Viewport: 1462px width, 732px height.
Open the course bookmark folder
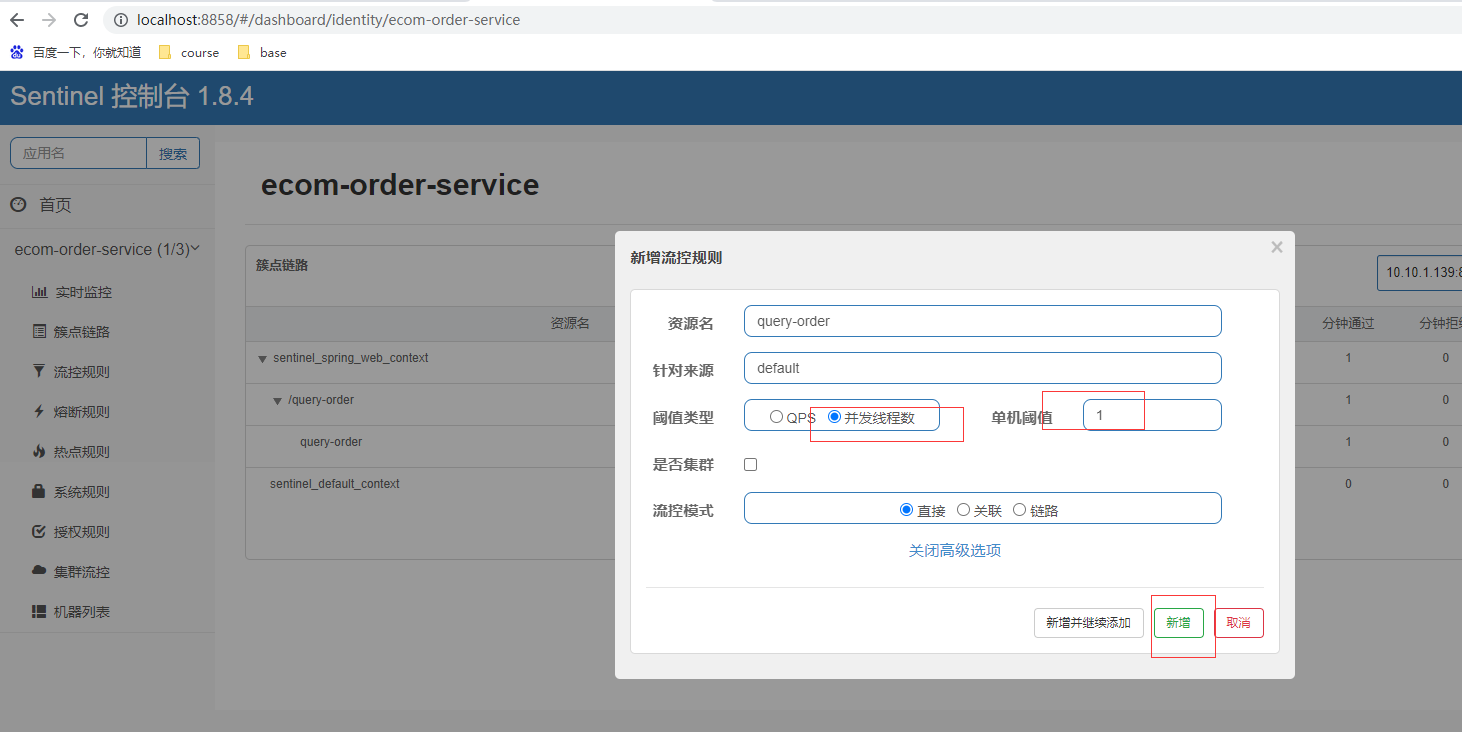[x=189, y=52]
